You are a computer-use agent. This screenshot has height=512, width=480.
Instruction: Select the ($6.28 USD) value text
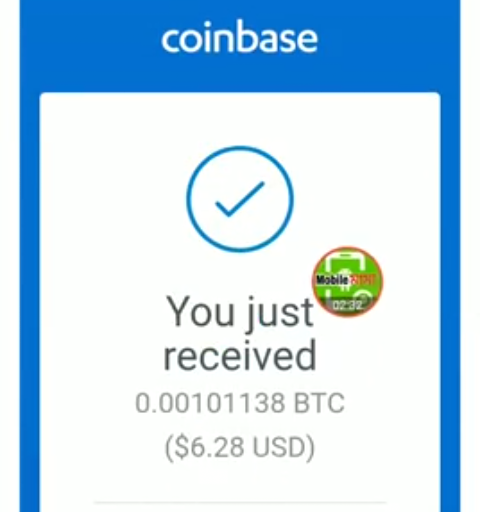(x=240, y=447)
